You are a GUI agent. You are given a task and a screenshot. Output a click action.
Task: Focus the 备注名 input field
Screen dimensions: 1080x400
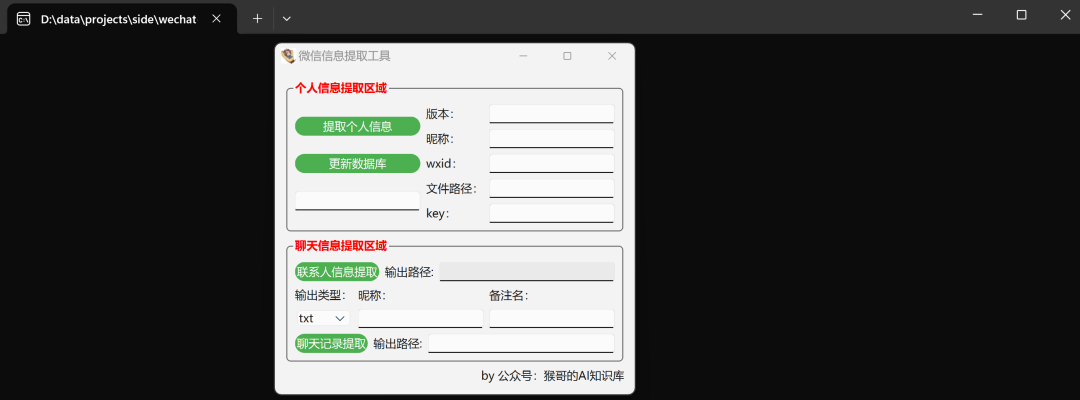coord(551,318)
